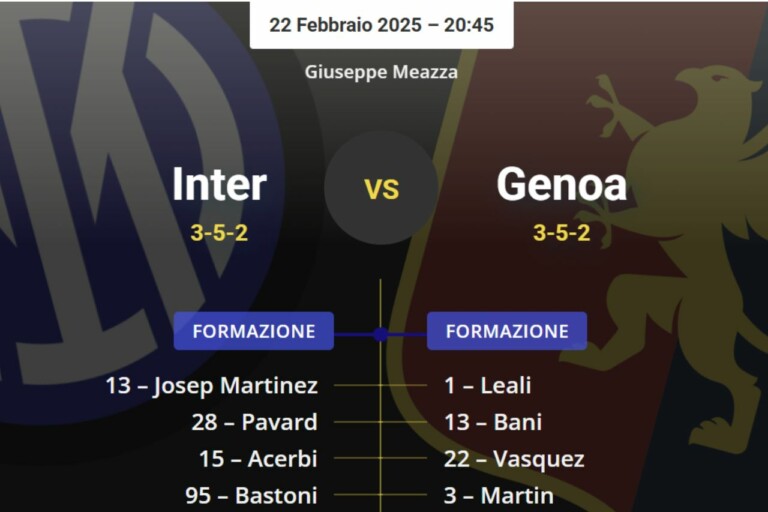Select Genoa player 13 – Bani
768x512 pixels.
(x=493, y=422)
